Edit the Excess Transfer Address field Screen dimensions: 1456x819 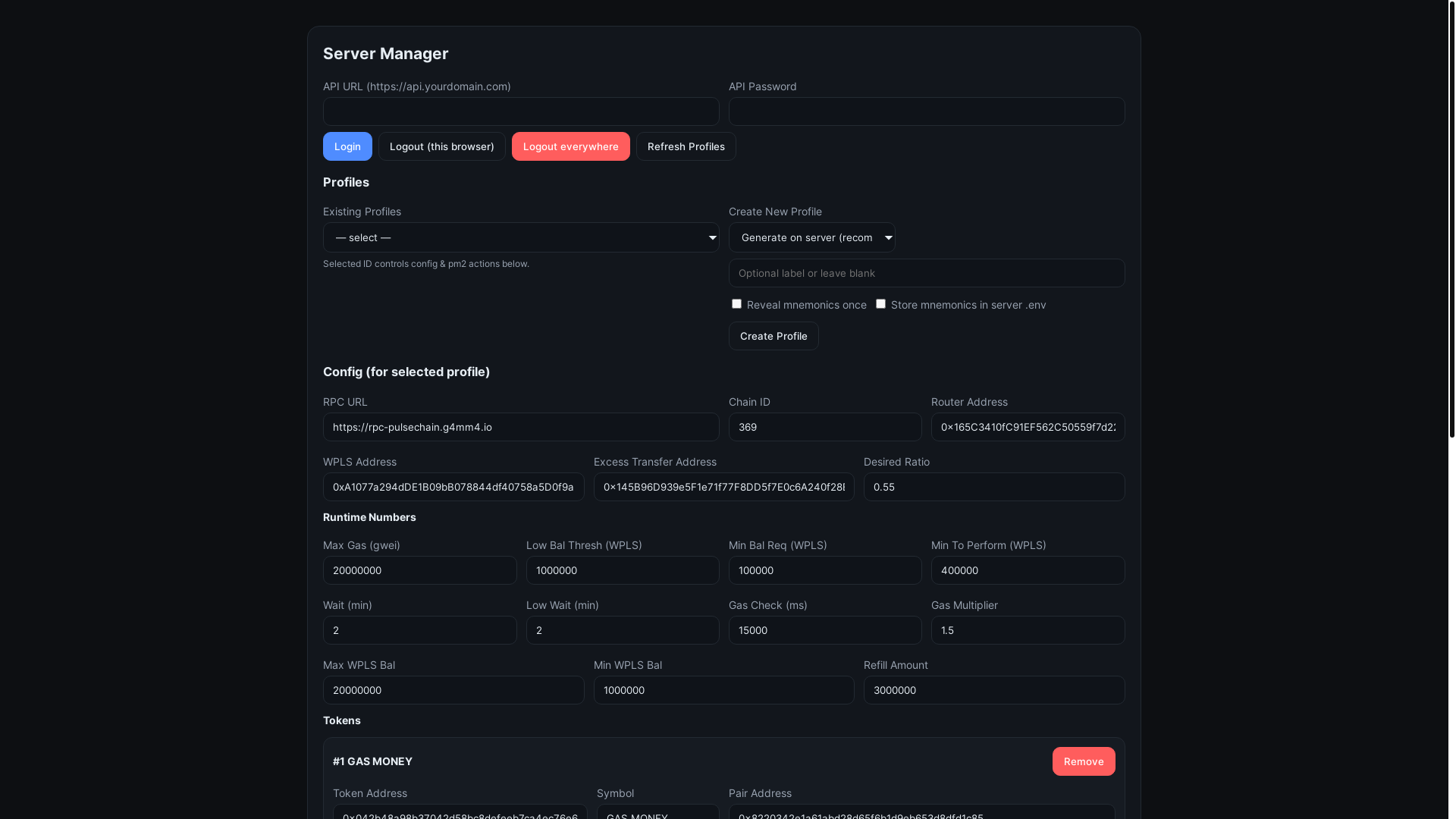coord(724,487)
